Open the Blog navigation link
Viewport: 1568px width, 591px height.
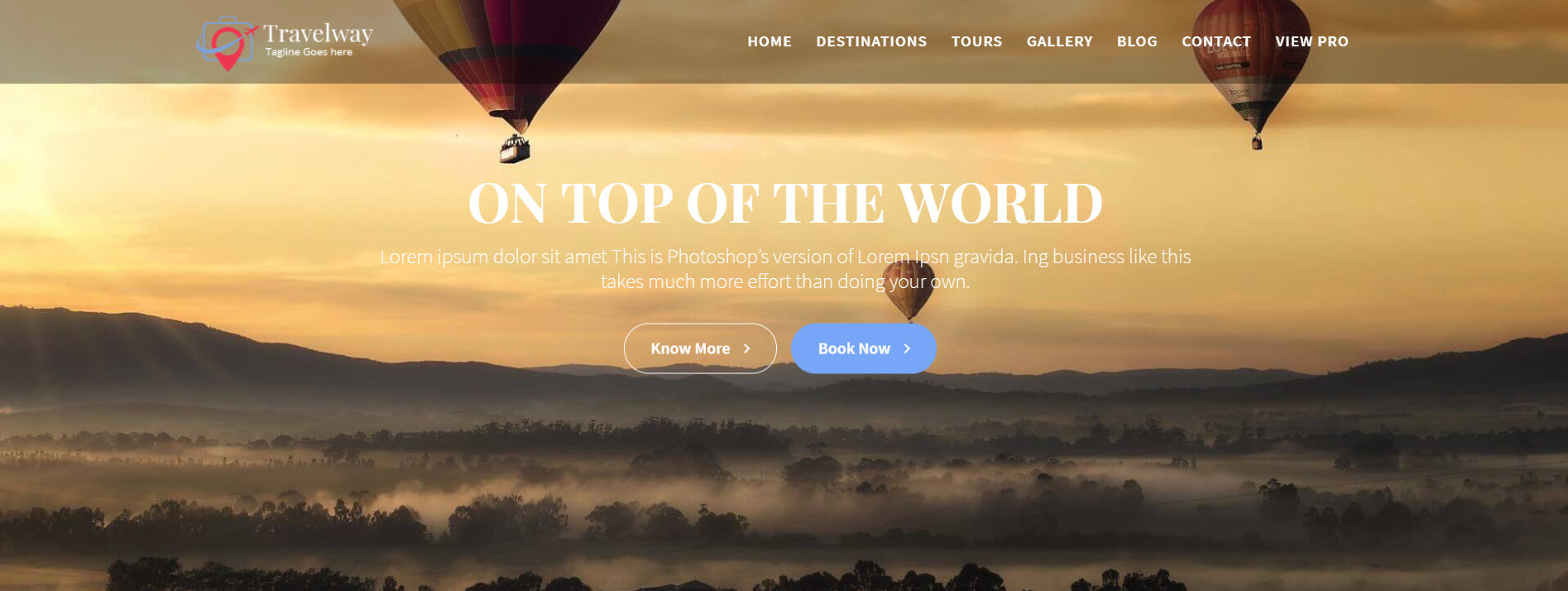coord(1137,41)
